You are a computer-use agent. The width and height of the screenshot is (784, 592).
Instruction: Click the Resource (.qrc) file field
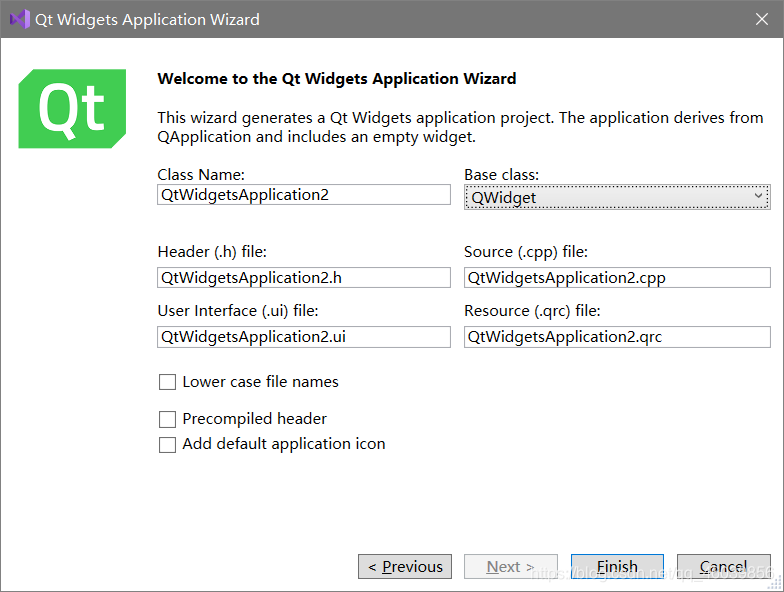[617, 337]
